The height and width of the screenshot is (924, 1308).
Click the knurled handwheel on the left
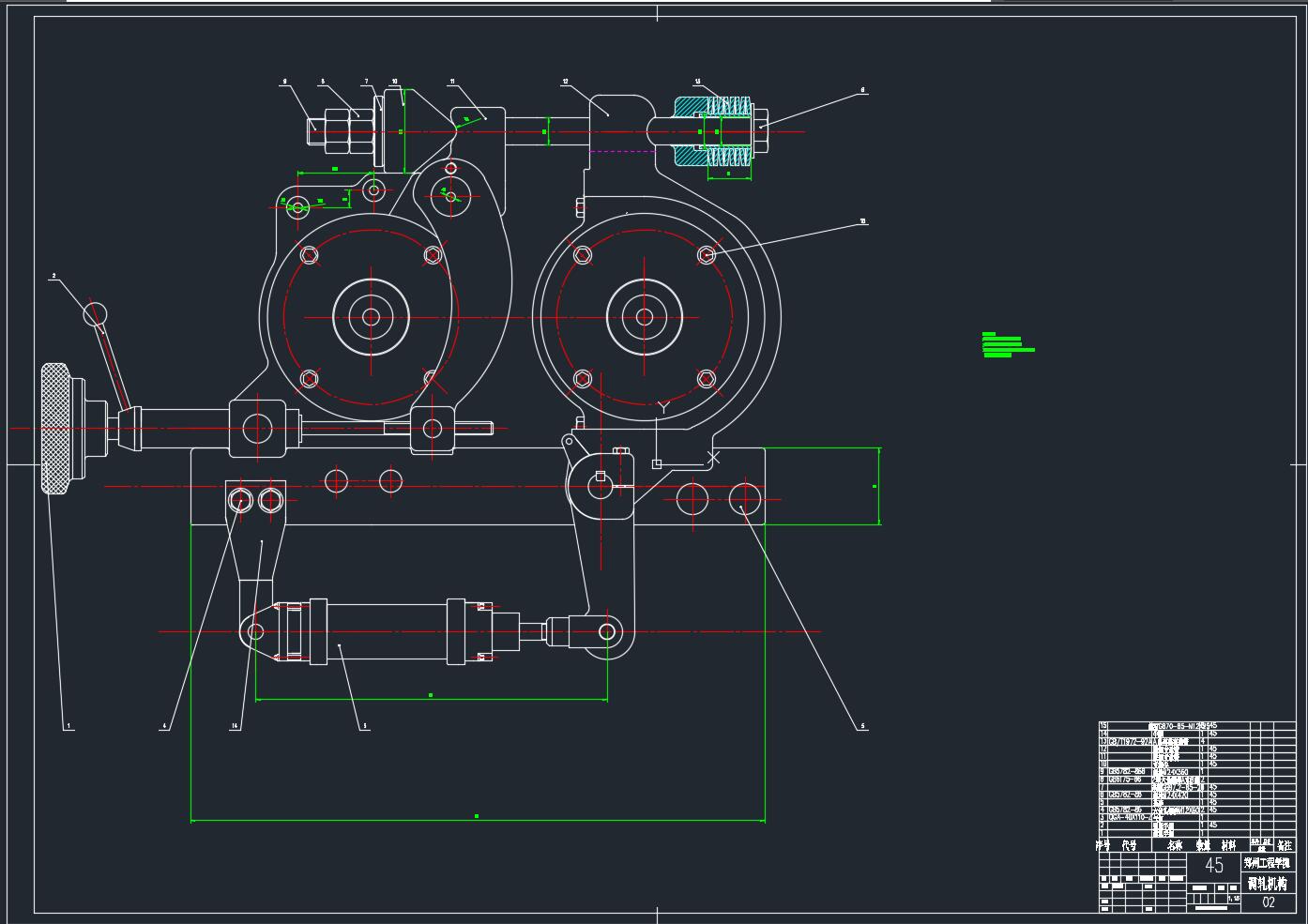point(56,429)
